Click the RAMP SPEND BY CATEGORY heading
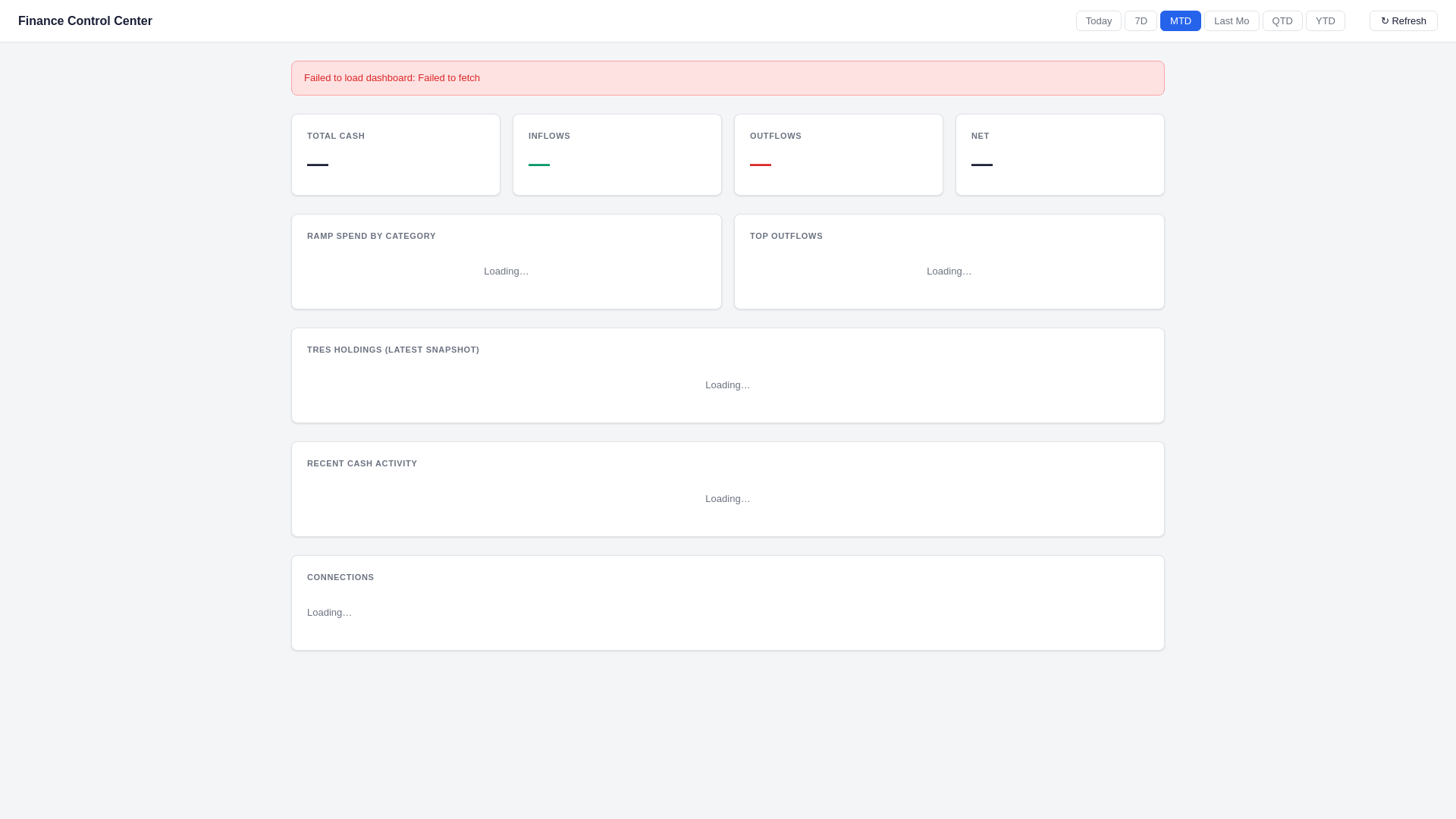1456x819 pixels. pyautogui.click(x=372, y=236)
